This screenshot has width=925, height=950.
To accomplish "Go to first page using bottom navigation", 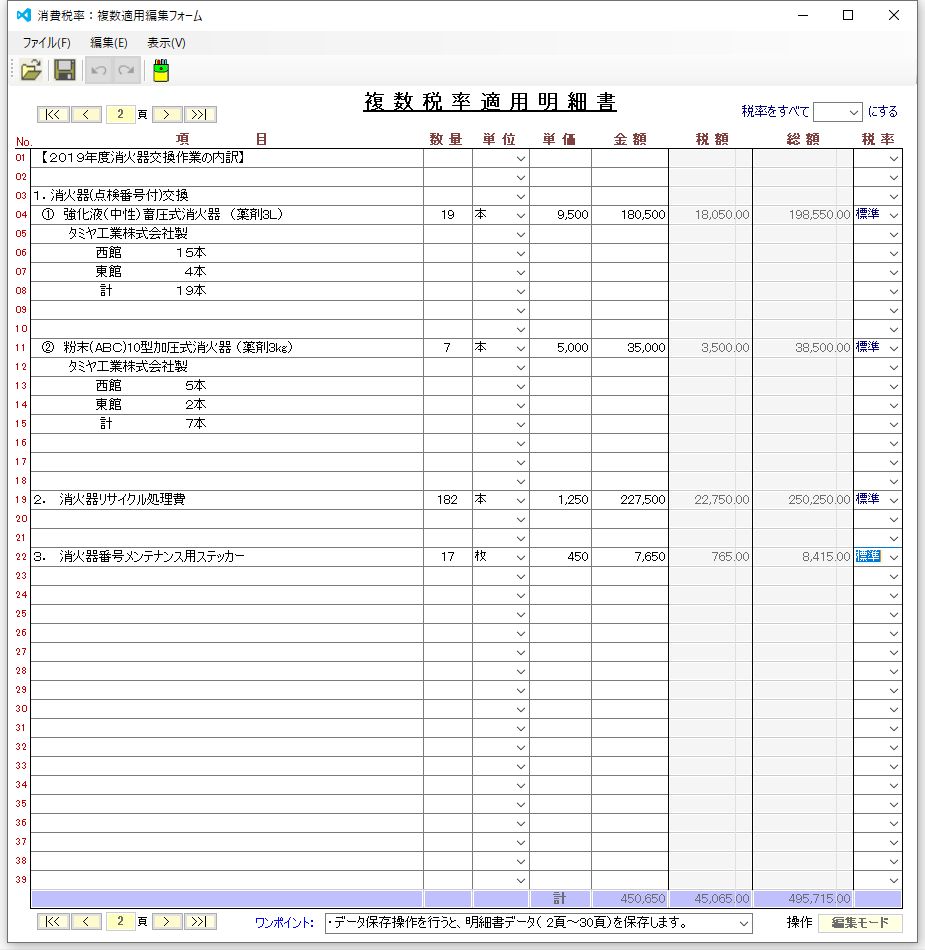I will point(53,922).
